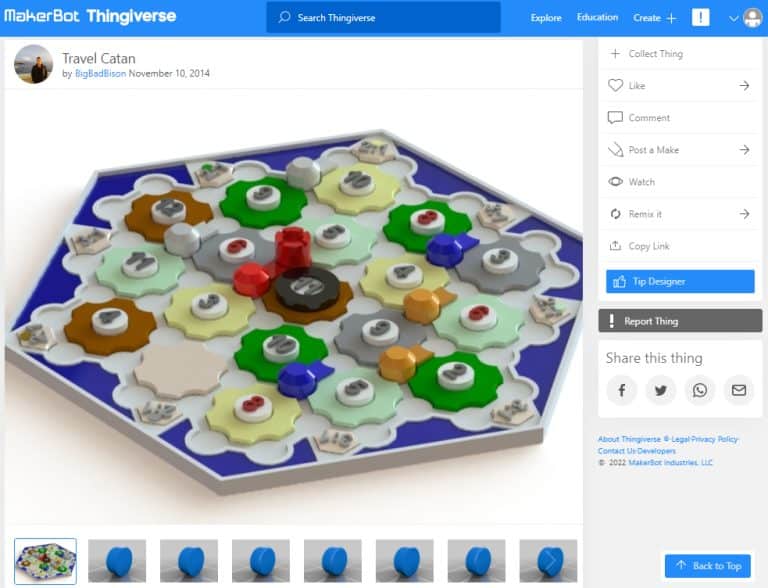Open BigBadBison's profile link
This screenshot has height=588, width=768.
tap(100, 74)
